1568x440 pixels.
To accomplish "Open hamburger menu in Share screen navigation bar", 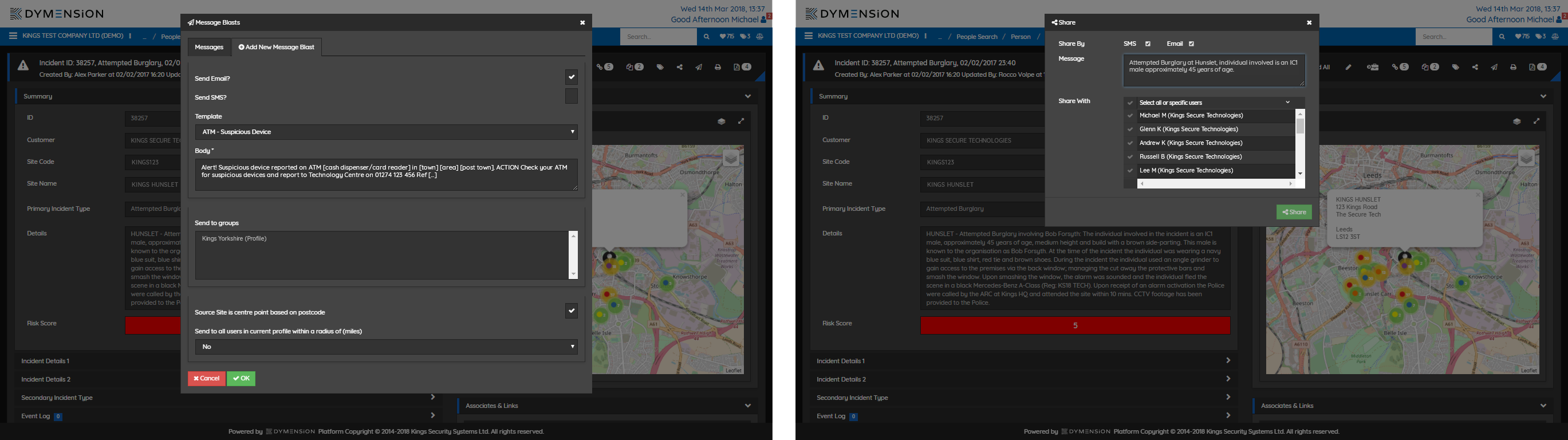I will pyautogui.click(x=809, y=36).
